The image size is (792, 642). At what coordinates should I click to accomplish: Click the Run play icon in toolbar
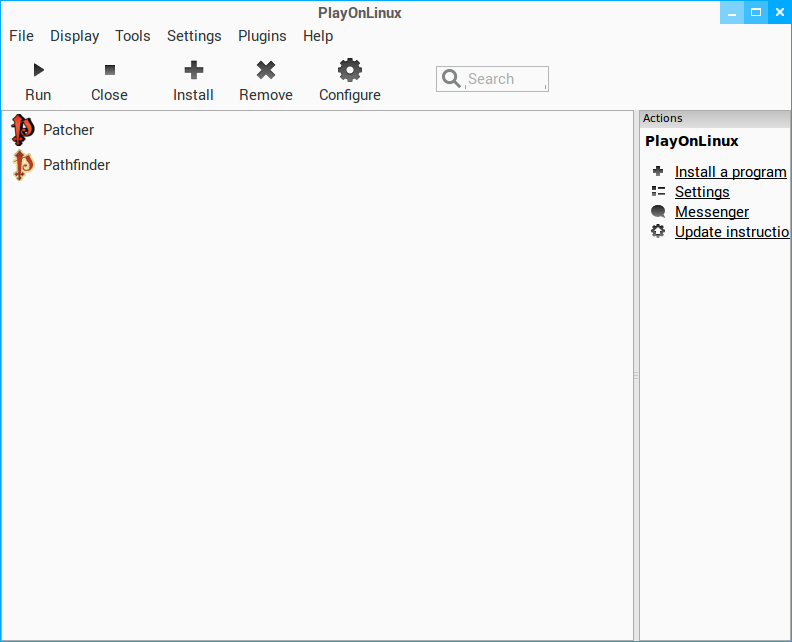38,70
